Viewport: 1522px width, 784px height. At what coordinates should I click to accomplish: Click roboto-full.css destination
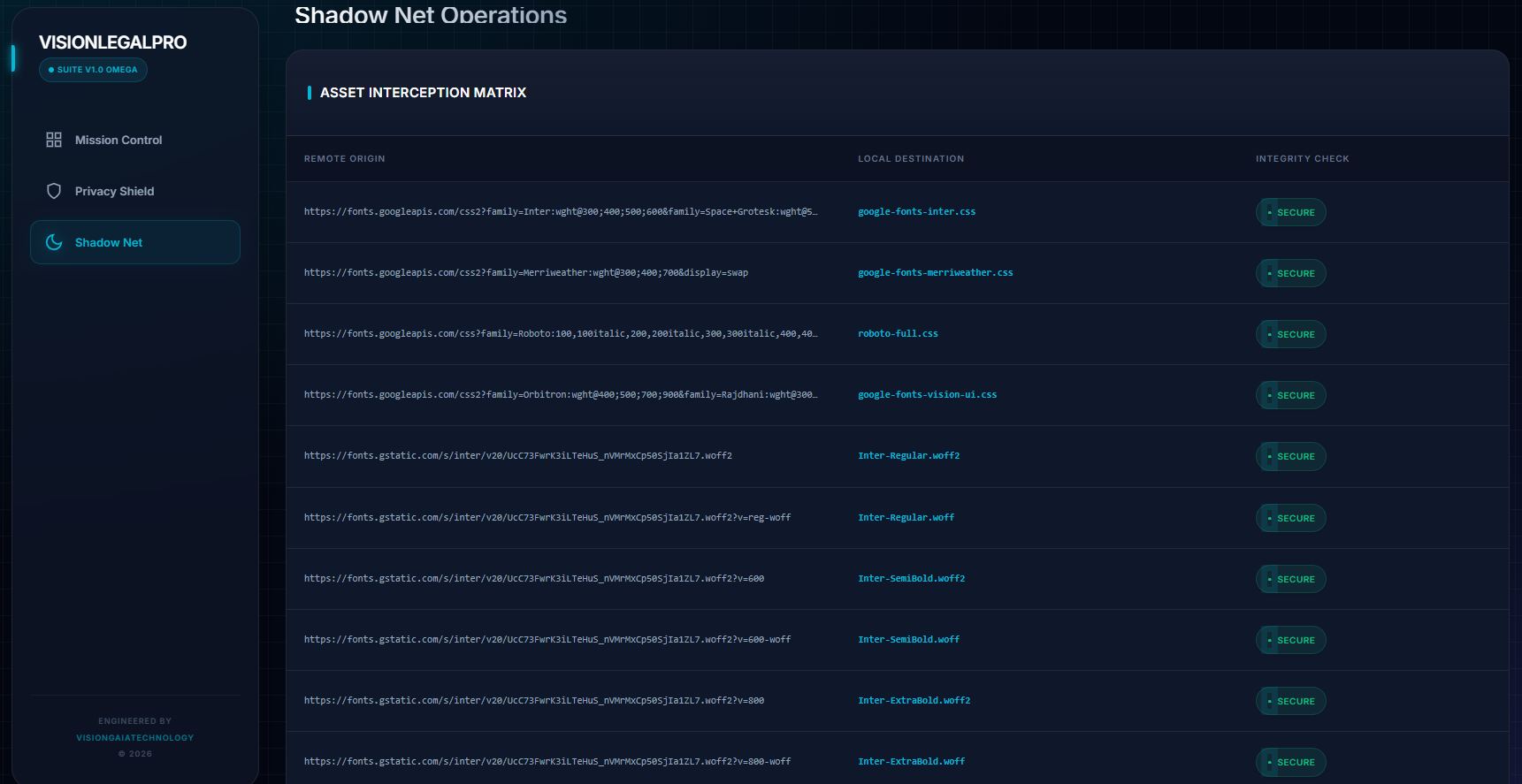tap(898, 334)
